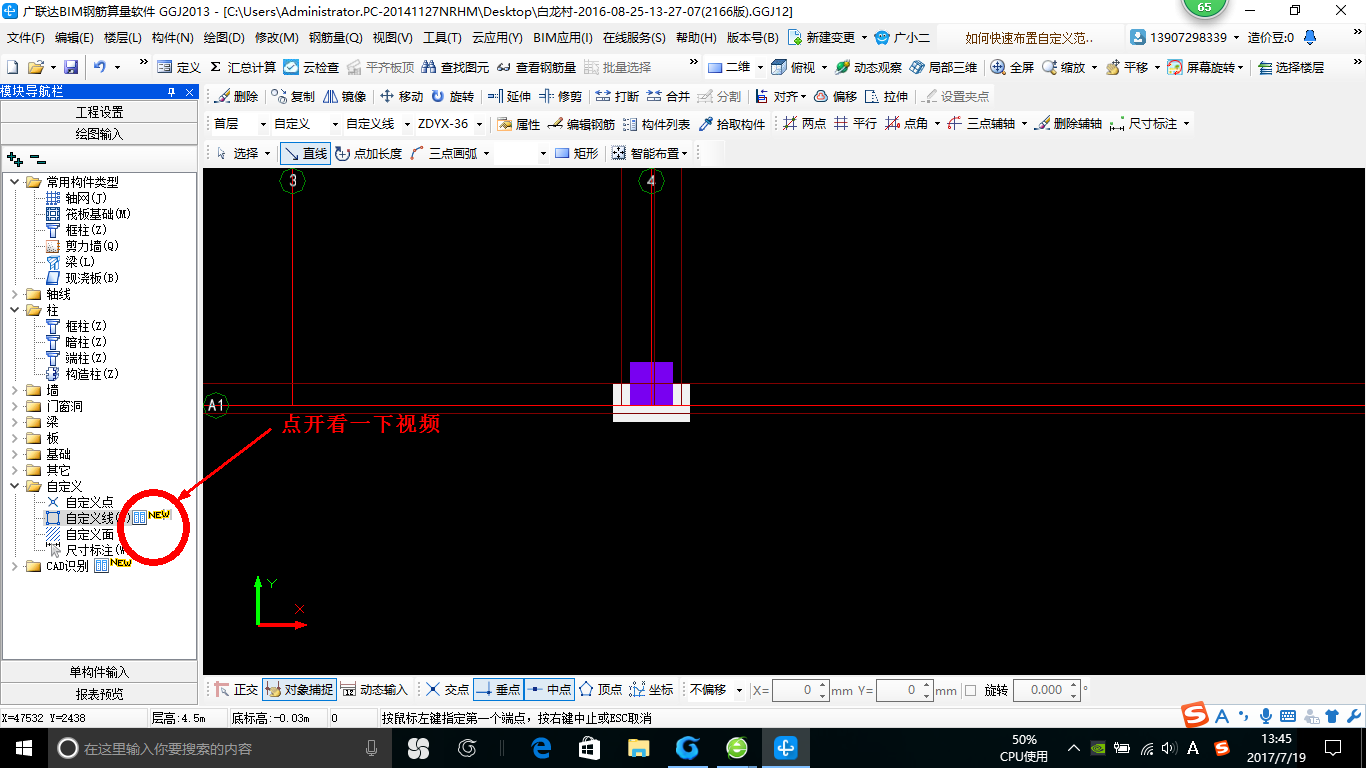The width and height of the screenshot is (1366, 768).
Task: Click the save file icon
Action: click(71, 67)
